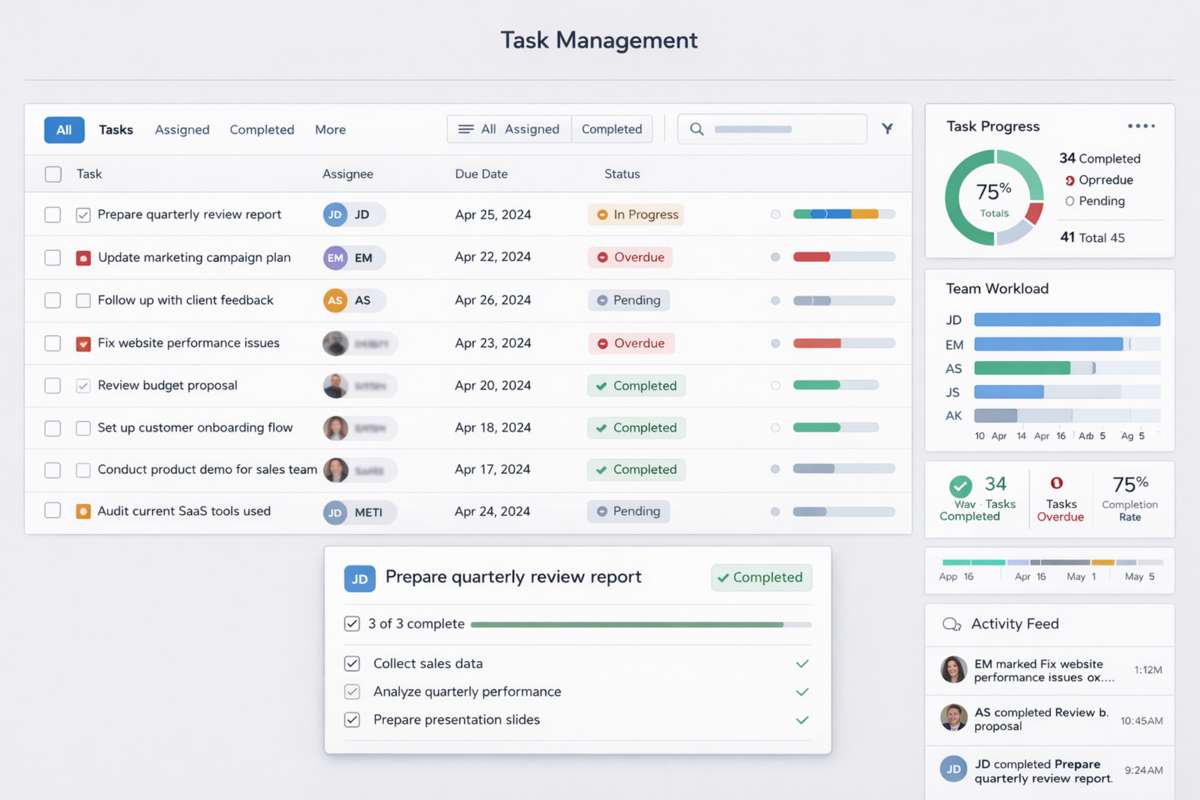Switch to the Assigned tab

click(x=182, y=129)
